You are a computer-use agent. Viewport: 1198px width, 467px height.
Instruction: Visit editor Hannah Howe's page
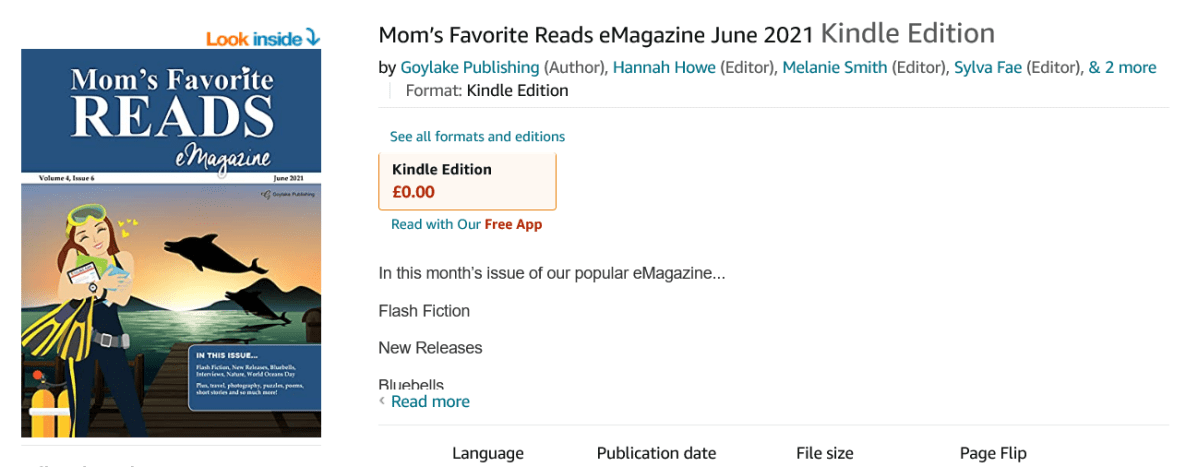coord(662,68)
